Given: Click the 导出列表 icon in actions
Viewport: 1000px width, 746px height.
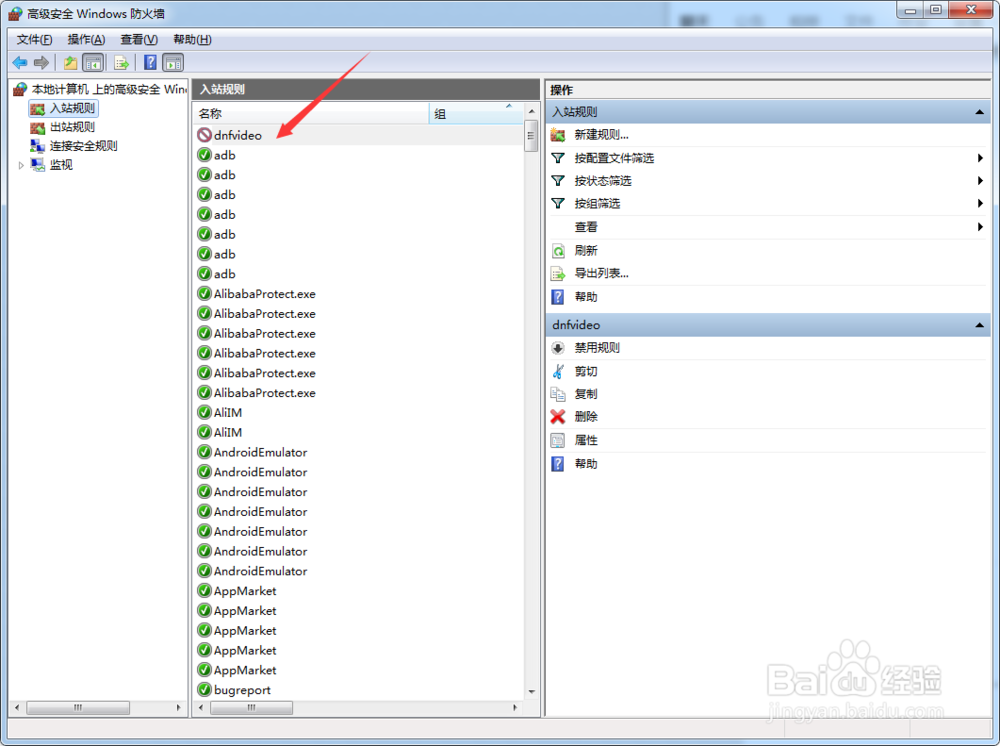Looking at the screenshot, I should click(x=558, y=274).
